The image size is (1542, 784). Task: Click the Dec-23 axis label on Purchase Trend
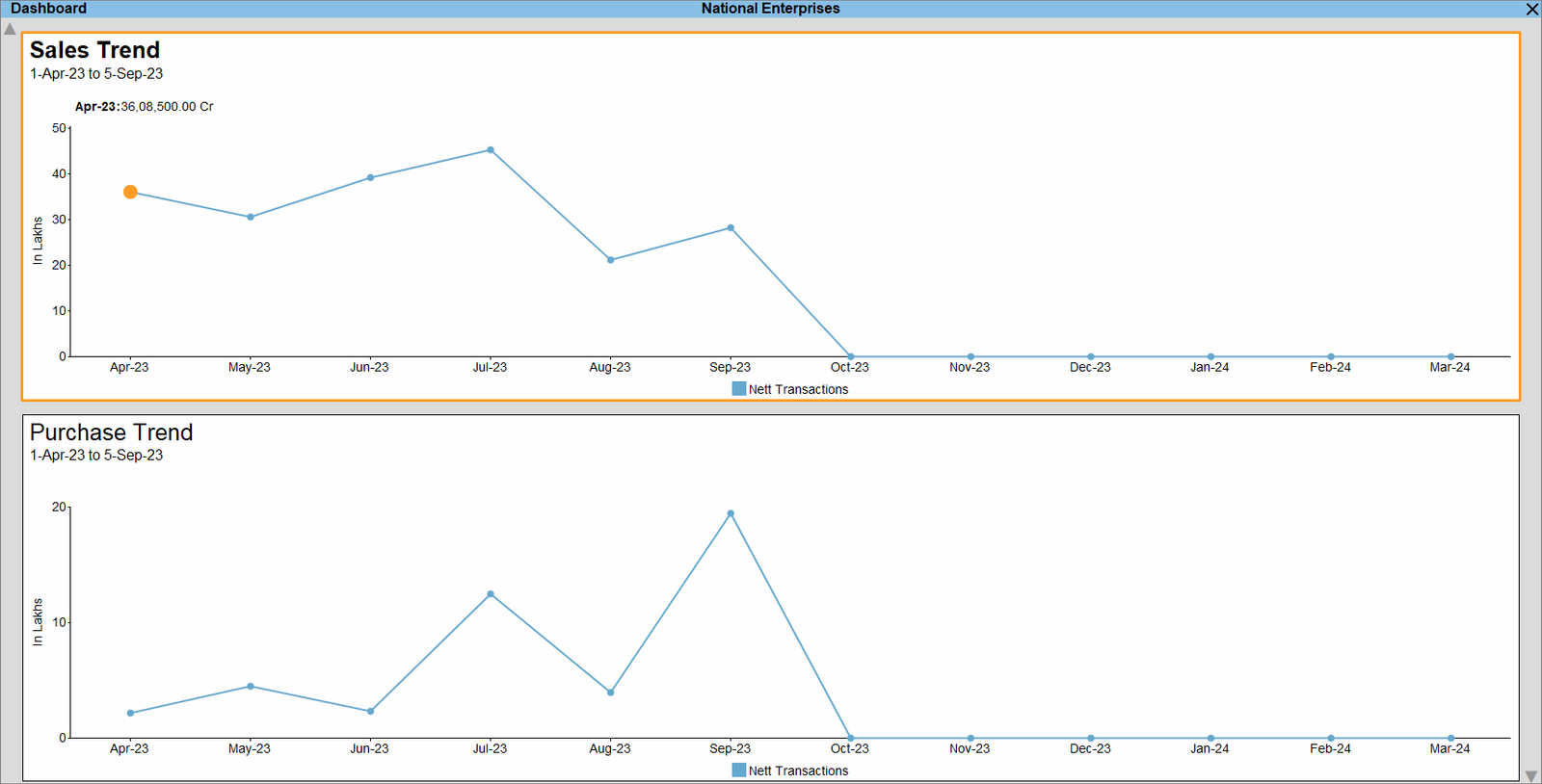(x=1090, y=748)
